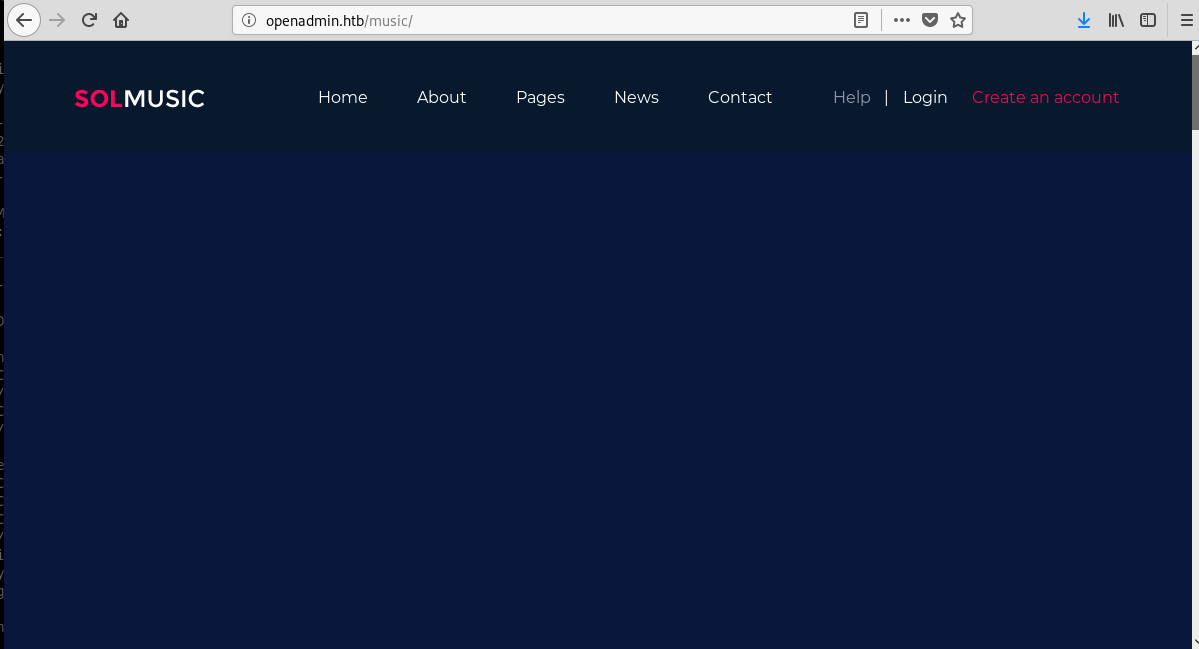Click the scrollbar down arrow
1199x649 pixels.
coord(1195,642)
